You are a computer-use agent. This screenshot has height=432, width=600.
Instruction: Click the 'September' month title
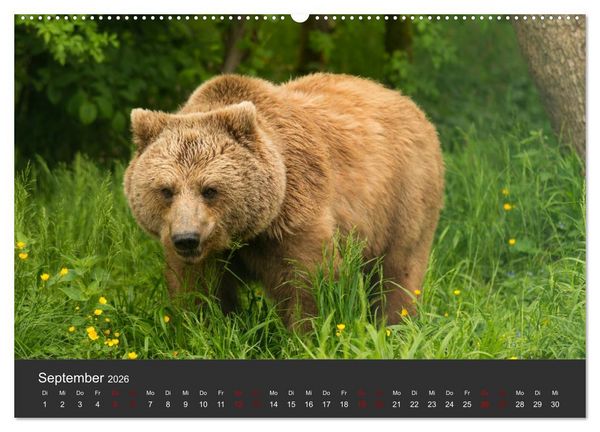(71, 378)
